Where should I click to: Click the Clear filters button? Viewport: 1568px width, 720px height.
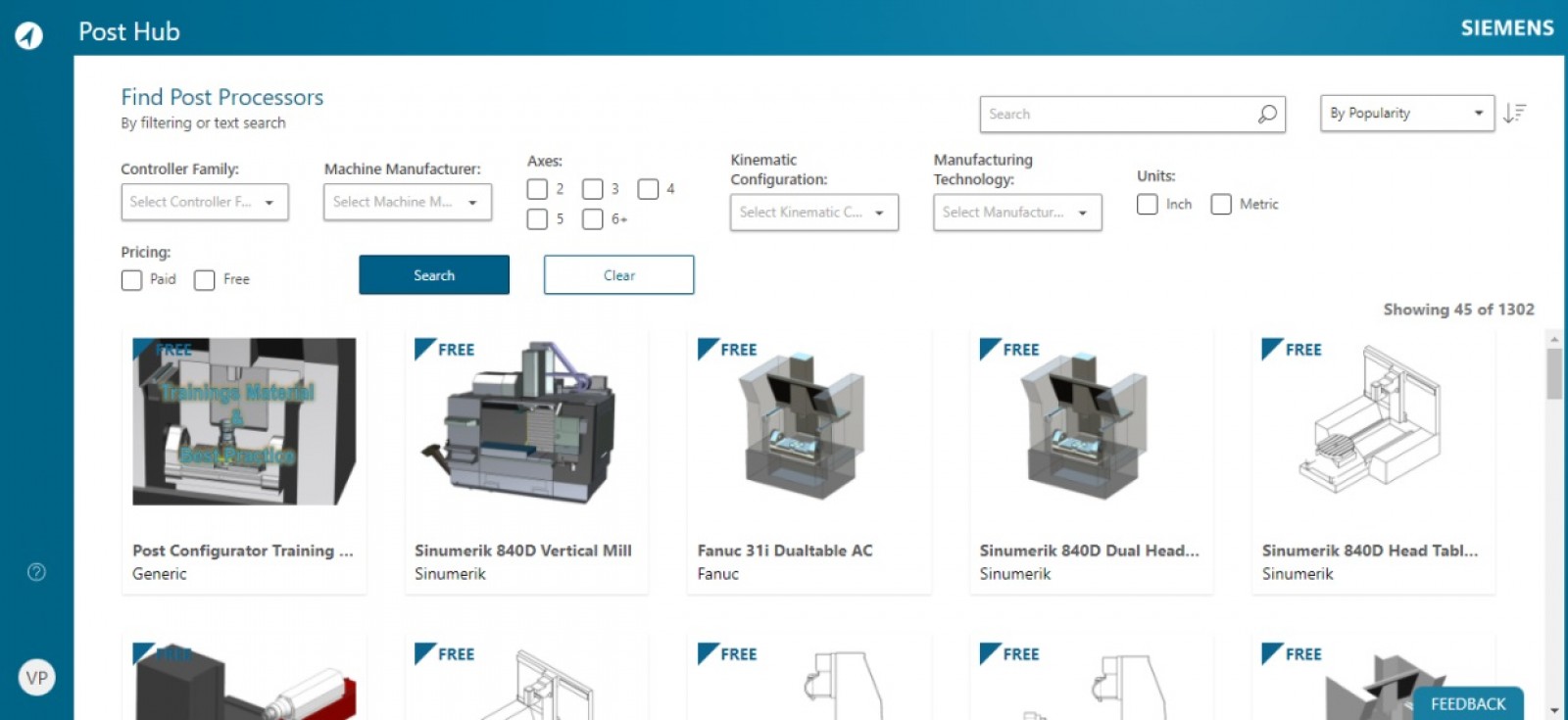pyautogui.click(x=619, y=275)
